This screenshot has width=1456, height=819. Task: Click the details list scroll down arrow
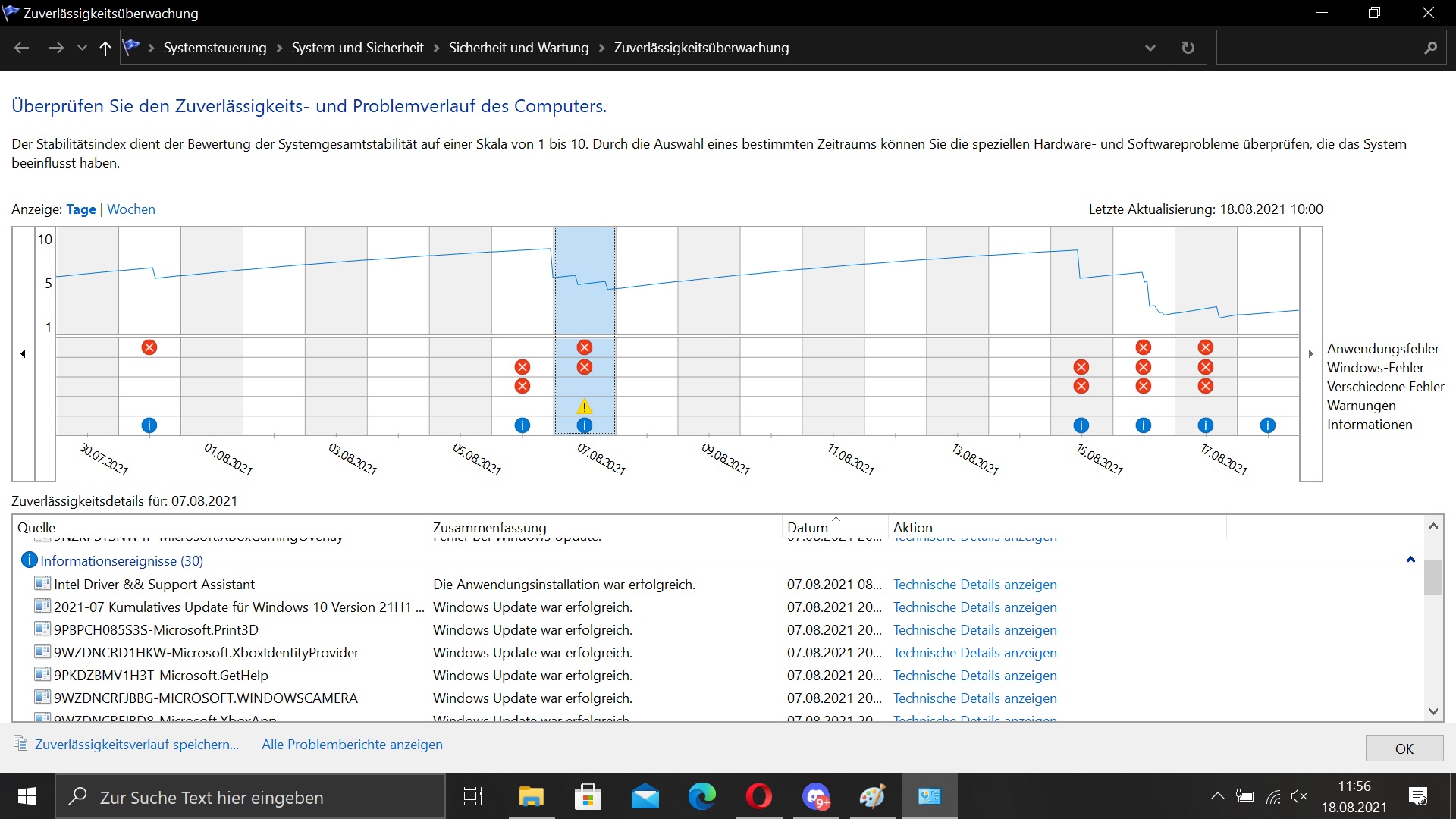pyautogui.click(x=1433, y=711)
